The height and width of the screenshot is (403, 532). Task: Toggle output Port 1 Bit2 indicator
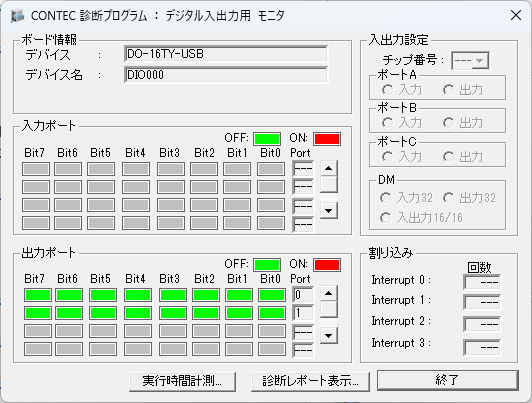pyautogui.click(x=206, y=313)
